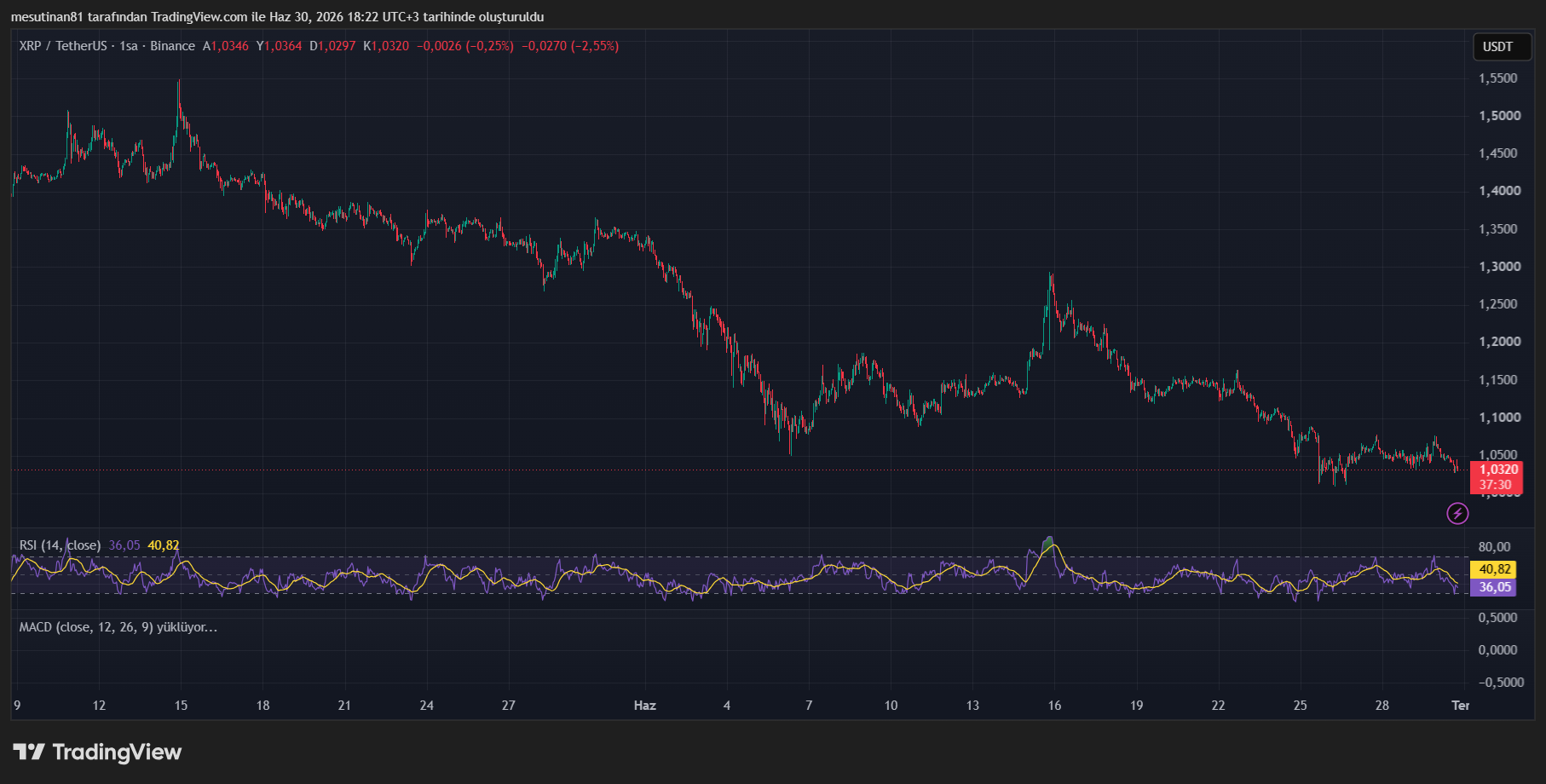The width and height of the screenshot is (1546, 784).
Task: Click the 0,5000 MACD scale label
Action: click(x=1497, y=618)
